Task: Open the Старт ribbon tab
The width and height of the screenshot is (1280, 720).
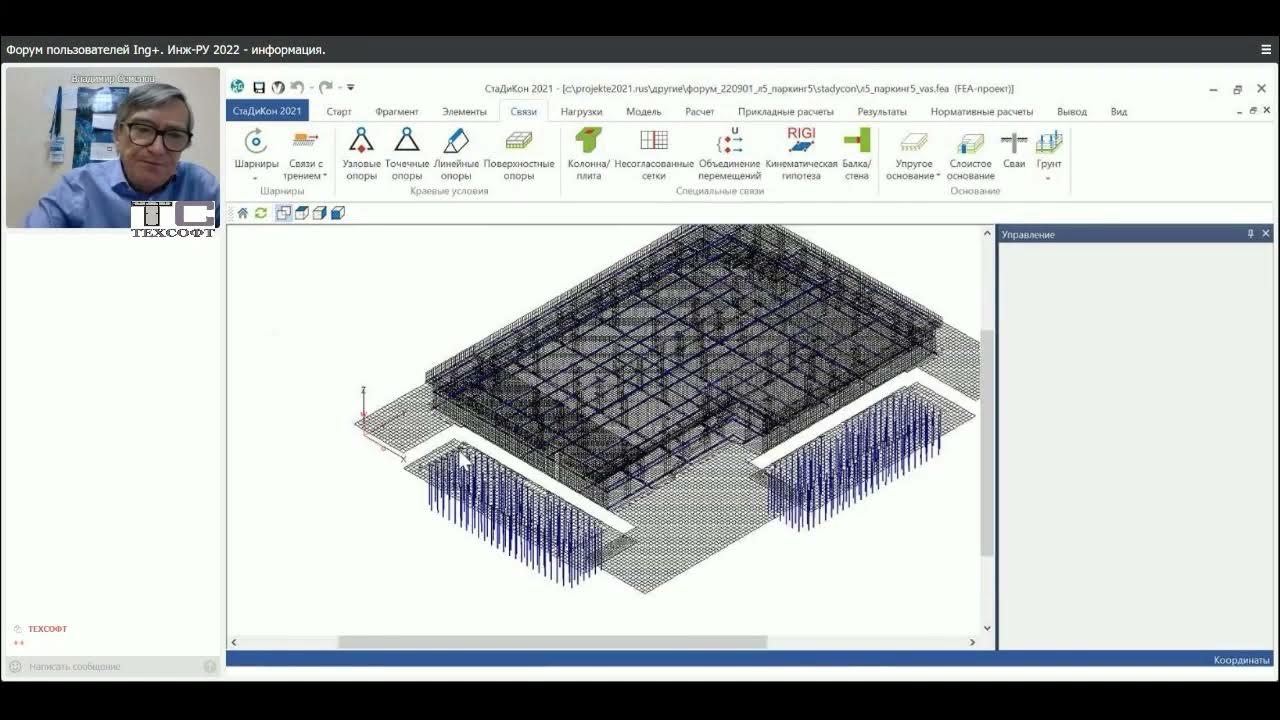Action: tap(339, 112)
